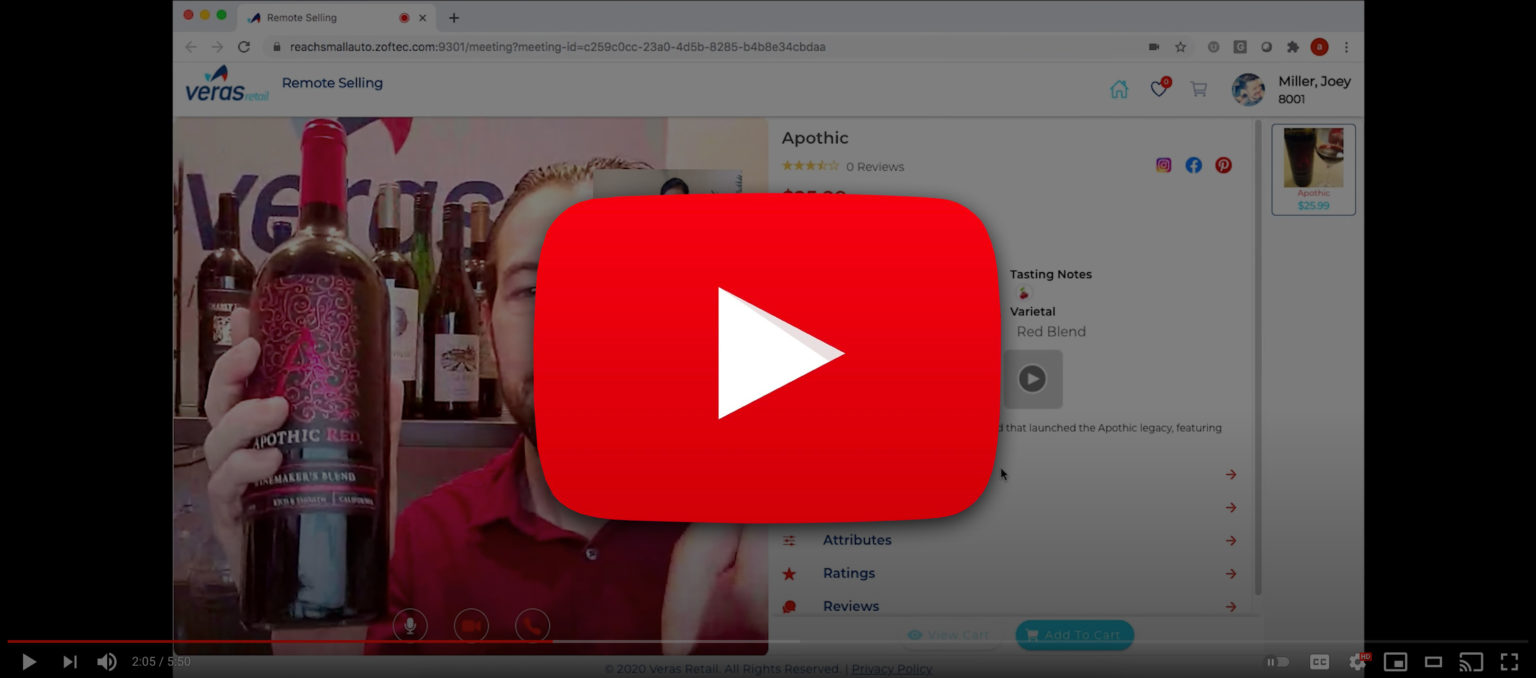The height and width of the screenshot is (678, 1536).
Task: Play the Apothic product video thumbnail
Action: [x=1032, y=379]
